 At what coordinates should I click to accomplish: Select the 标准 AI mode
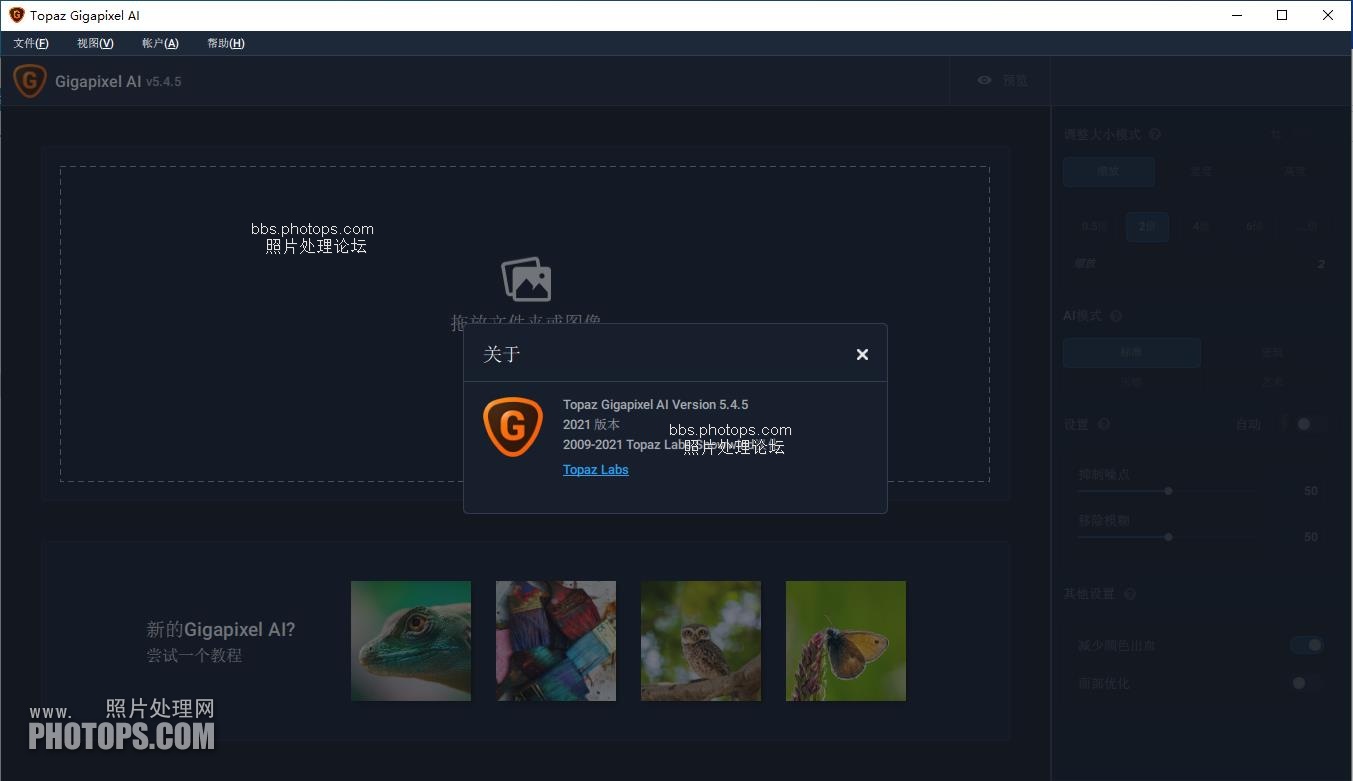click(x=1132, y=353)
